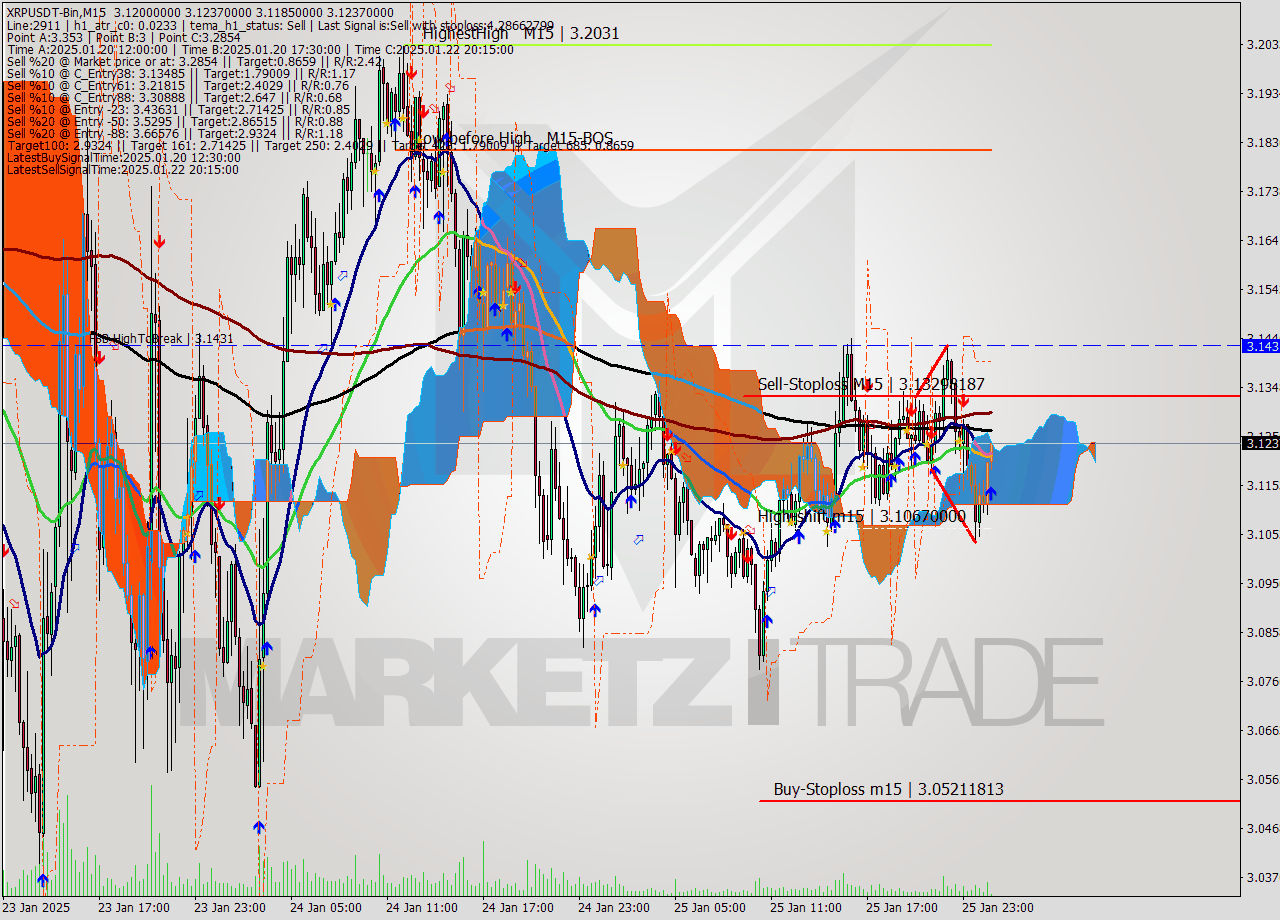Click the '25 Jan 17:00' time axis label

click(901, 908)
